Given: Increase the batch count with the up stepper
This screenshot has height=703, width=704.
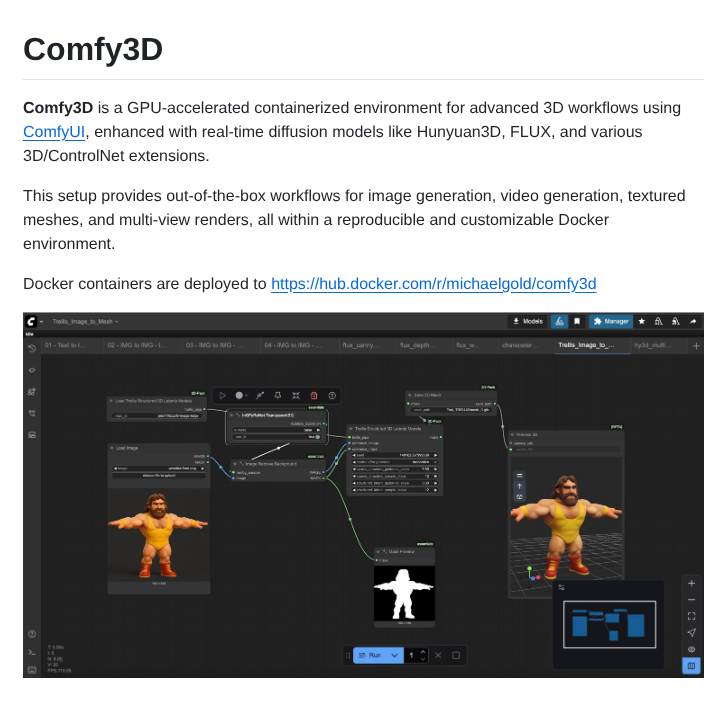Looking at the screenshot, I should 423,652.
